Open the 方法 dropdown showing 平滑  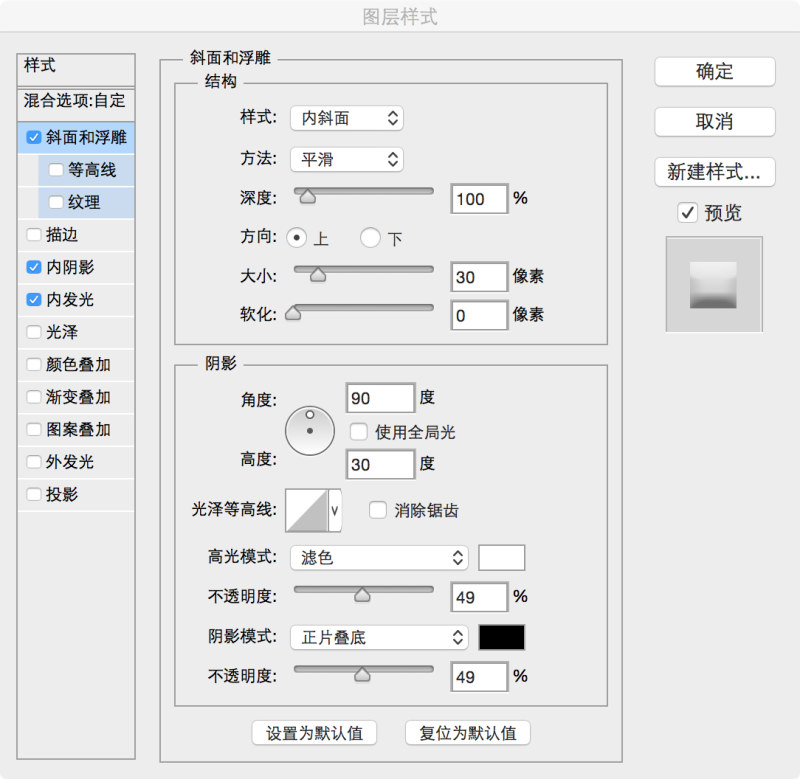tap(347, 159)
